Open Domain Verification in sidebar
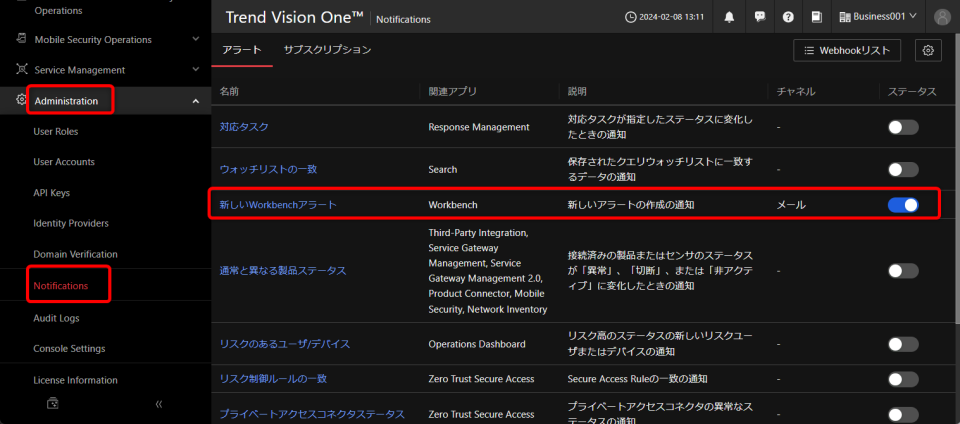 [75, 254]
